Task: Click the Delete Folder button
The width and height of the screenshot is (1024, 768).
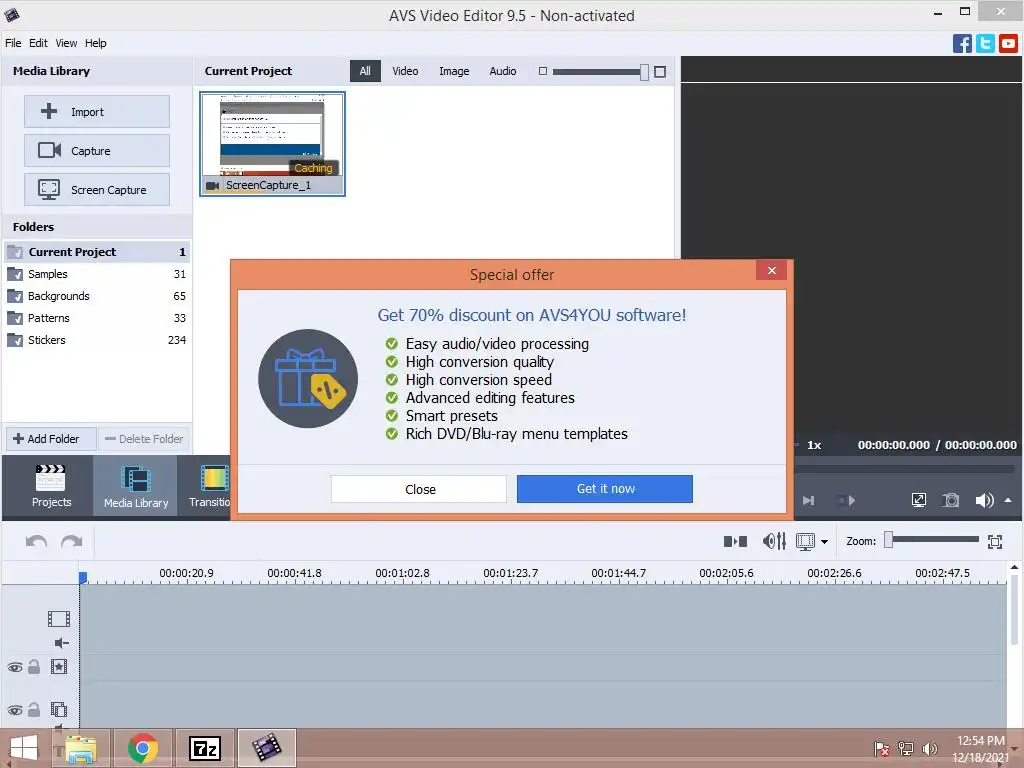Action: (x=144, y=439)
